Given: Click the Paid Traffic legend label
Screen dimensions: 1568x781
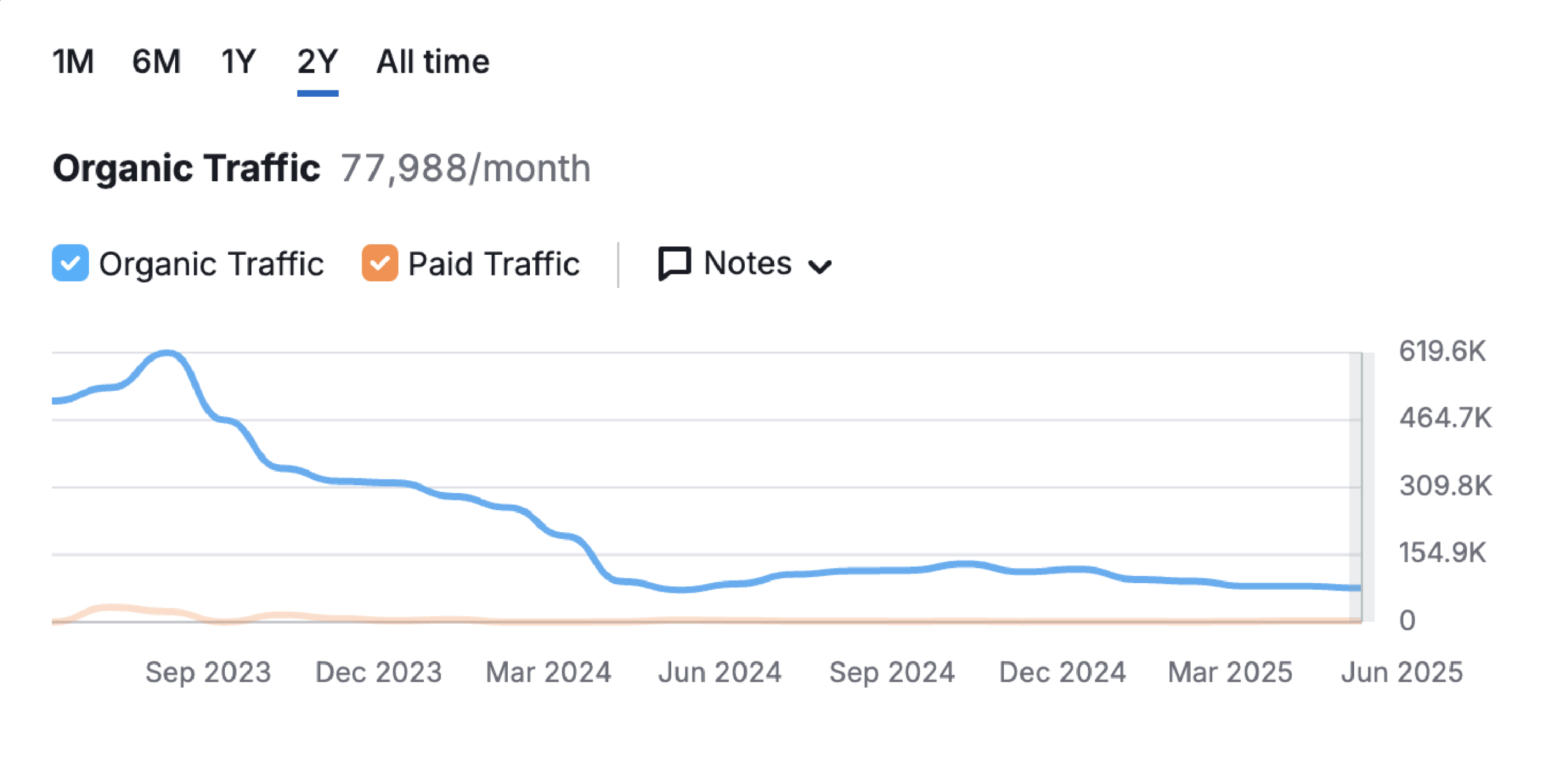Looking at the screenshot, I should click(494, 264).
